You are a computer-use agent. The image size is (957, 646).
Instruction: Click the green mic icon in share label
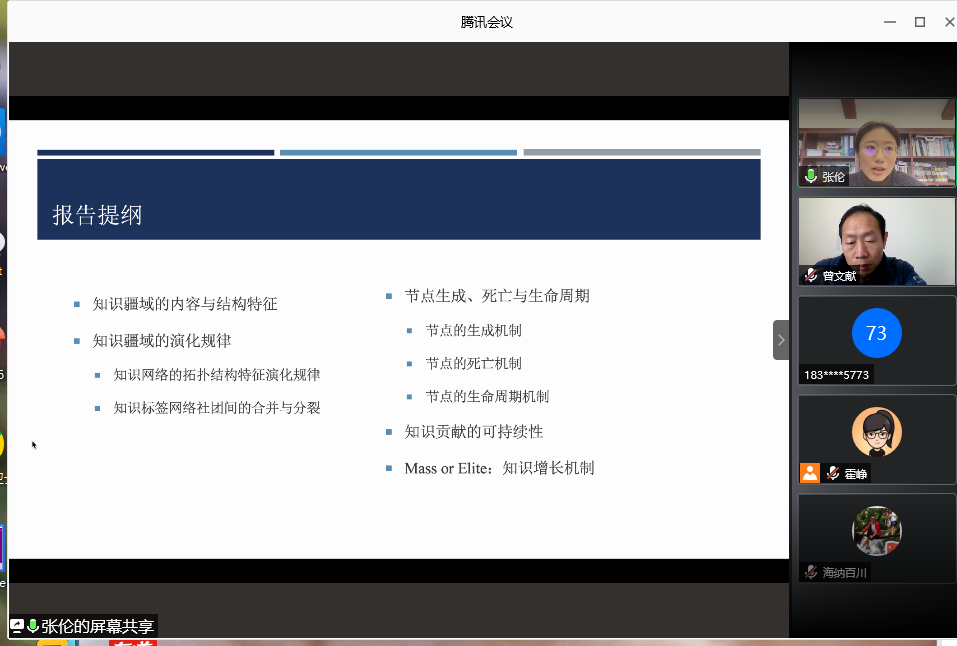33,627
